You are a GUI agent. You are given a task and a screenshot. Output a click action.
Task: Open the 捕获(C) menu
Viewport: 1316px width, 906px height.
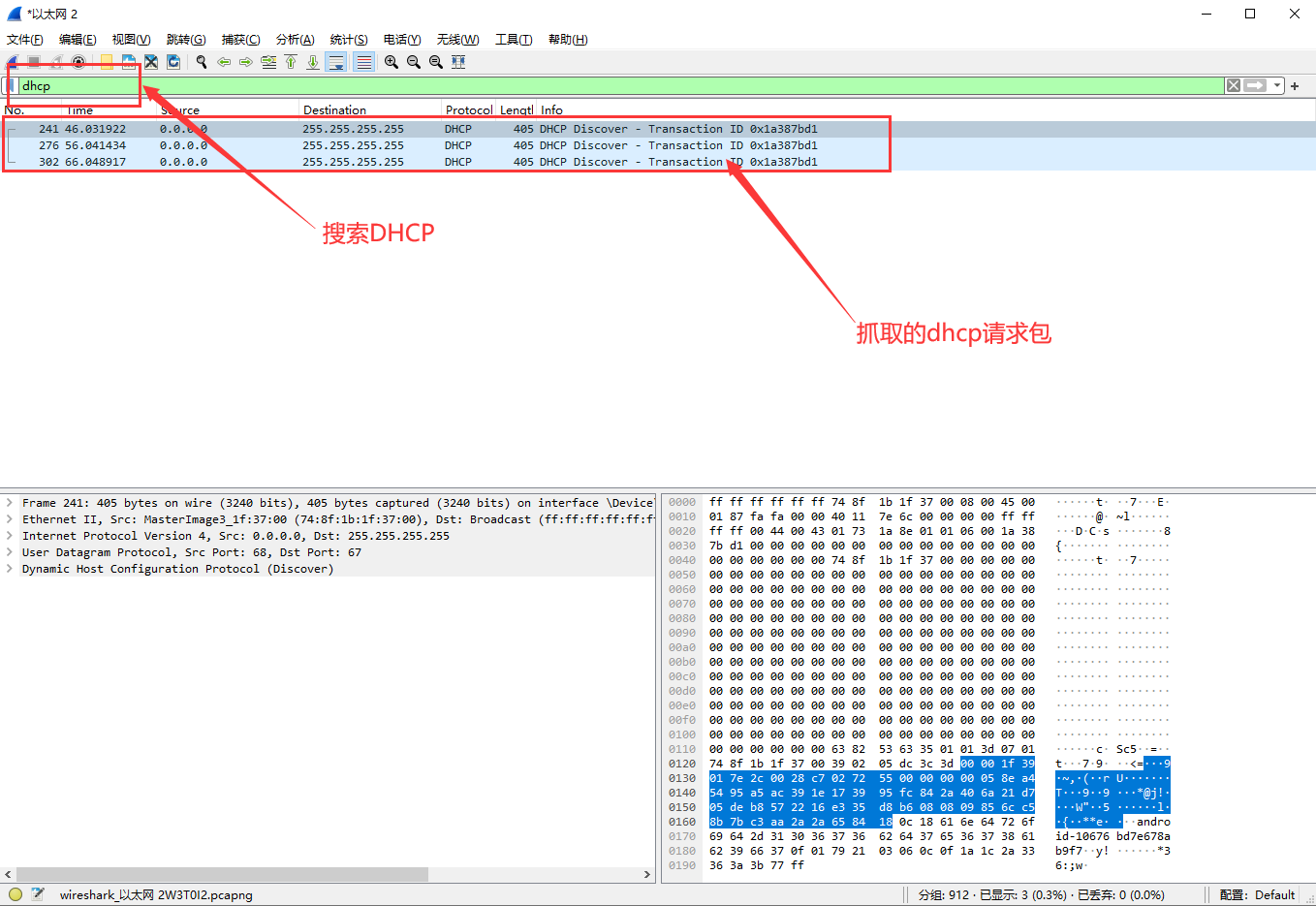(240, 40)
